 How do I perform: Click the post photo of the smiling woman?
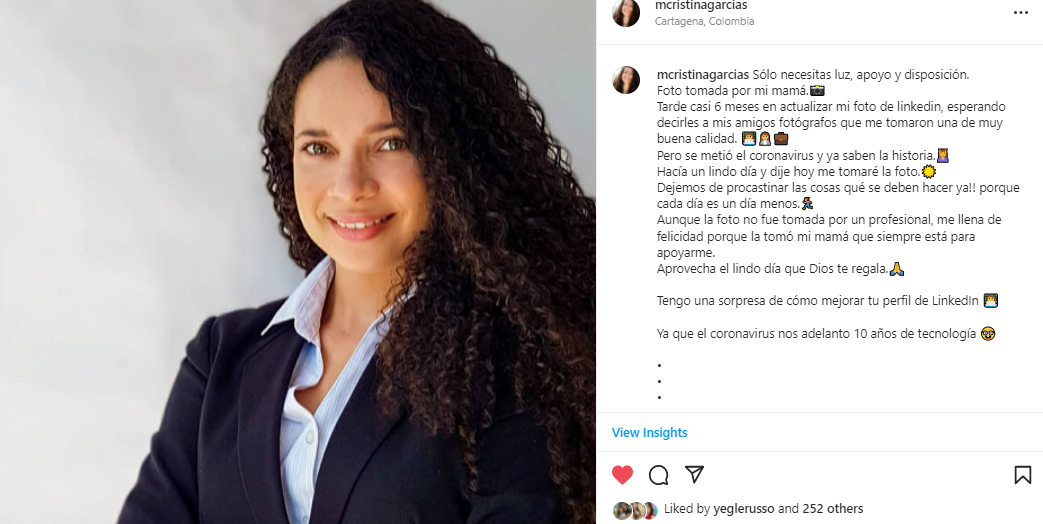tap(298, 262)
